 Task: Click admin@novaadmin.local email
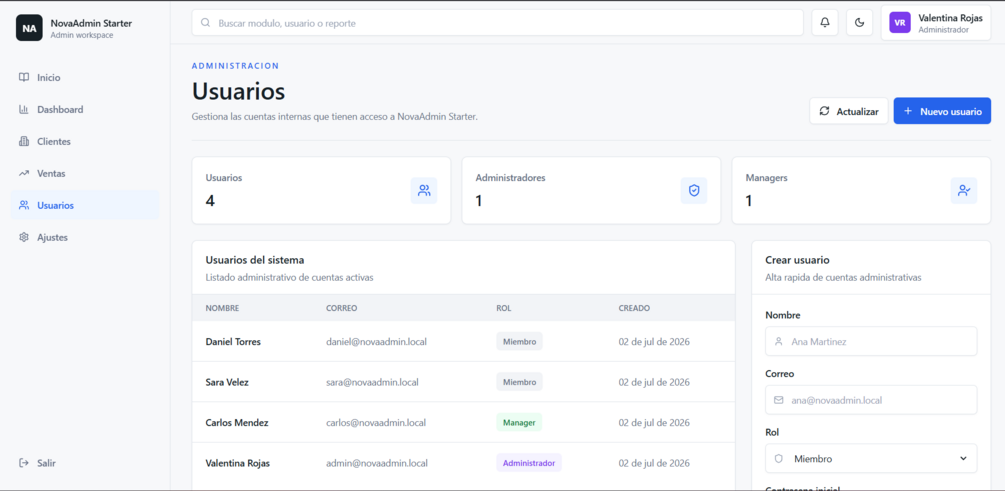[377, 463]
